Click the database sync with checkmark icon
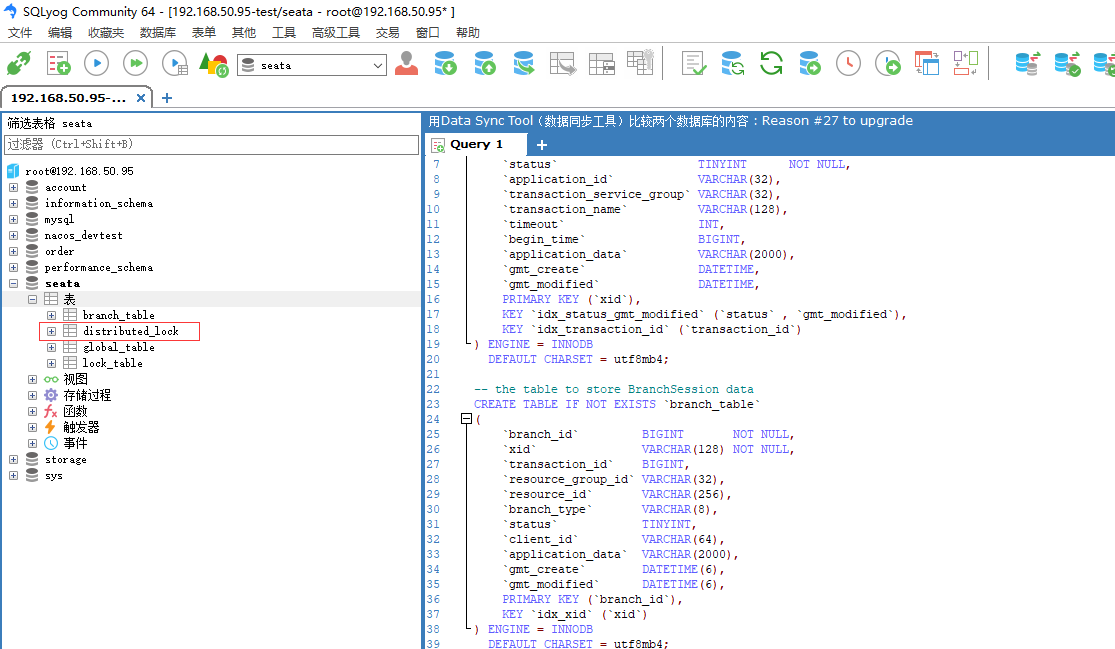 [1067, 63]
